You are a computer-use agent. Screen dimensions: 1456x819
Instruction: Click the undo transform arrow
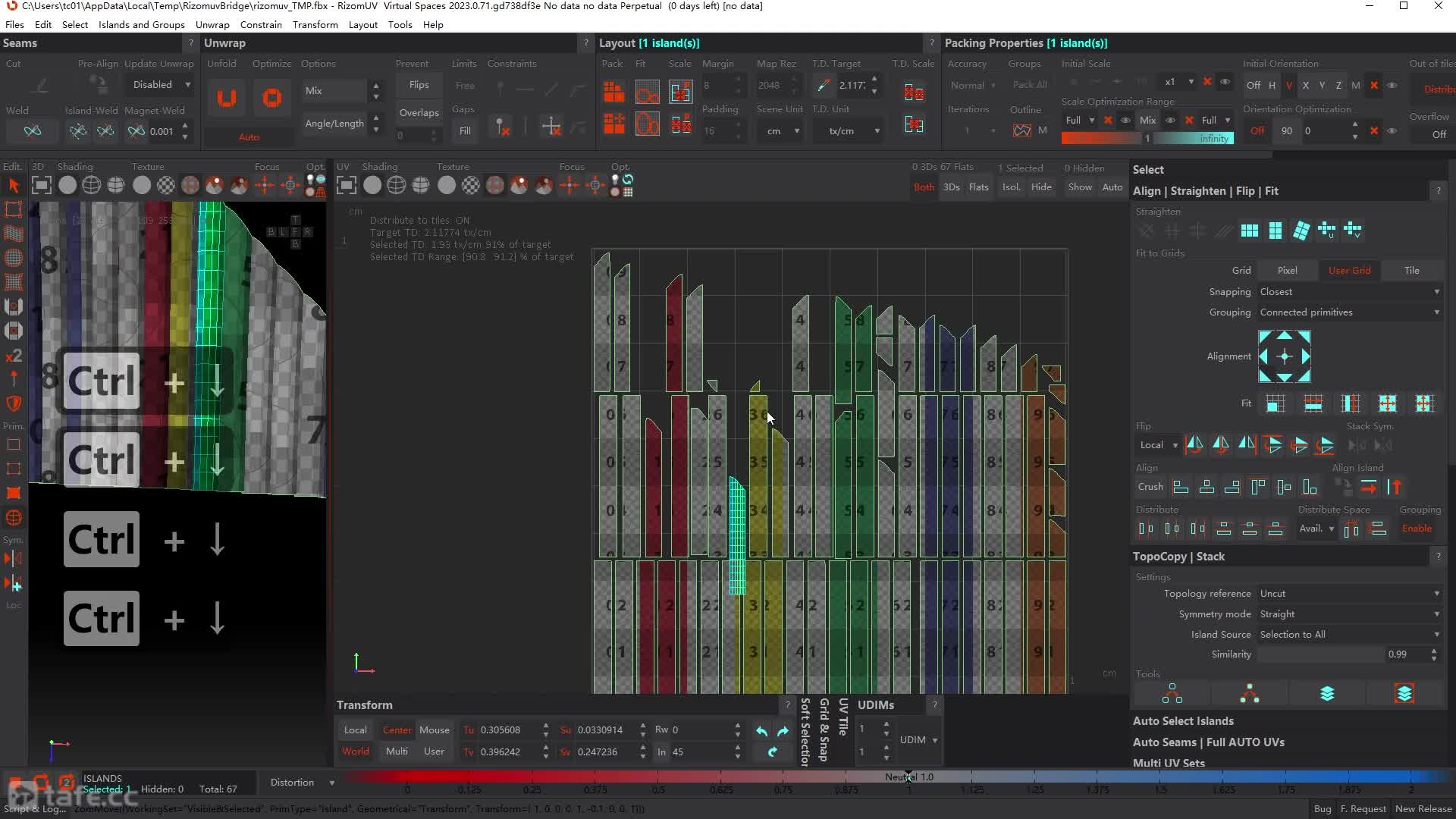click(761, 731)
